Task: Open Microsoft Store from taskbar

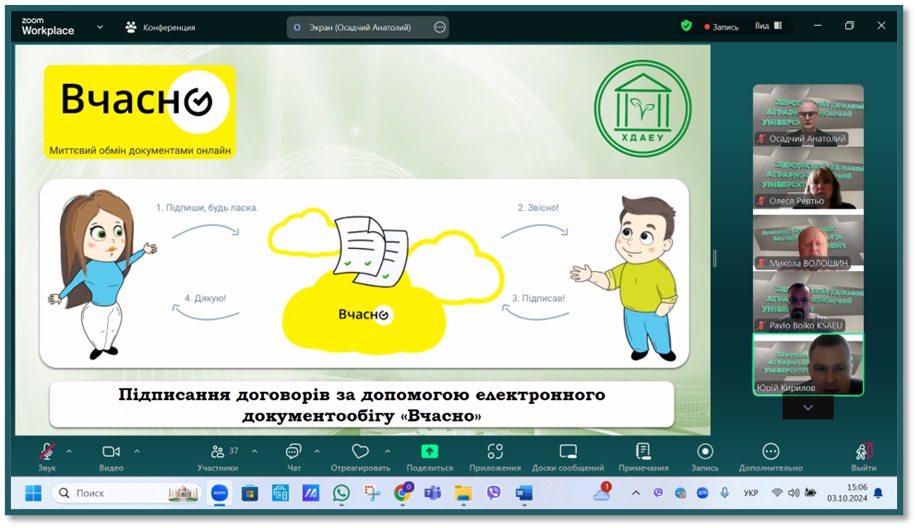Action: [250, 494]
